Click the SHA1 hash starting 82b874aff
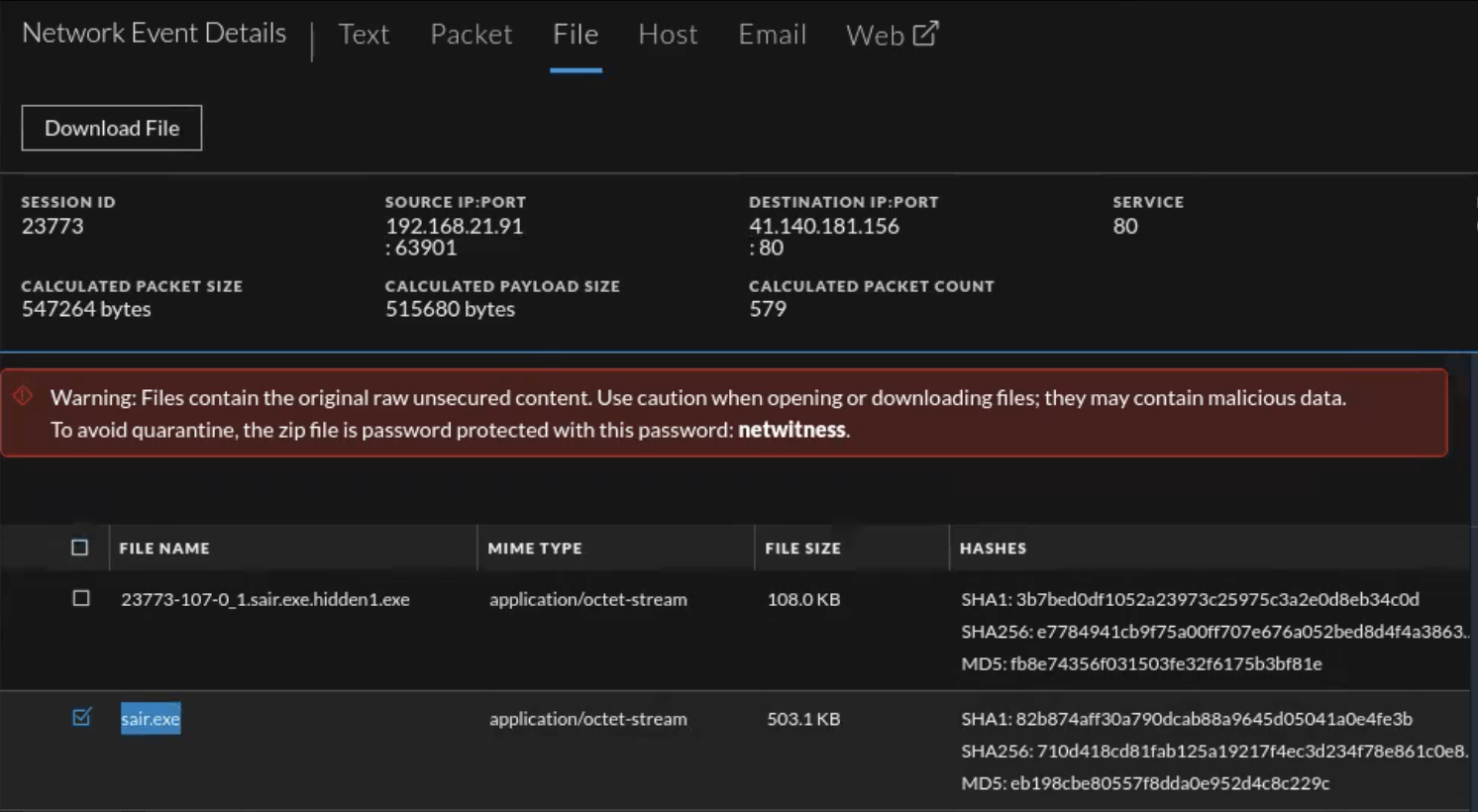 point(1187,719)
